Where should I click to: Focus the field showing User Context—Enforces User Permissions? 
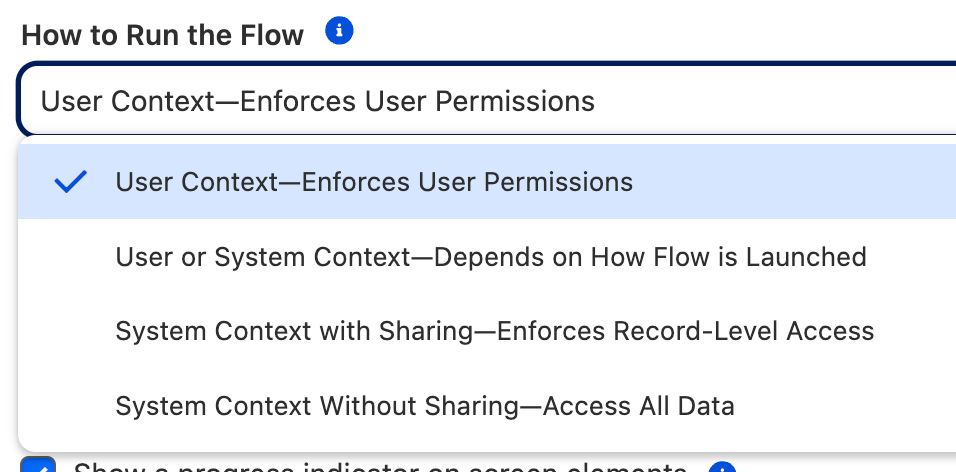[x=487, y=99]
